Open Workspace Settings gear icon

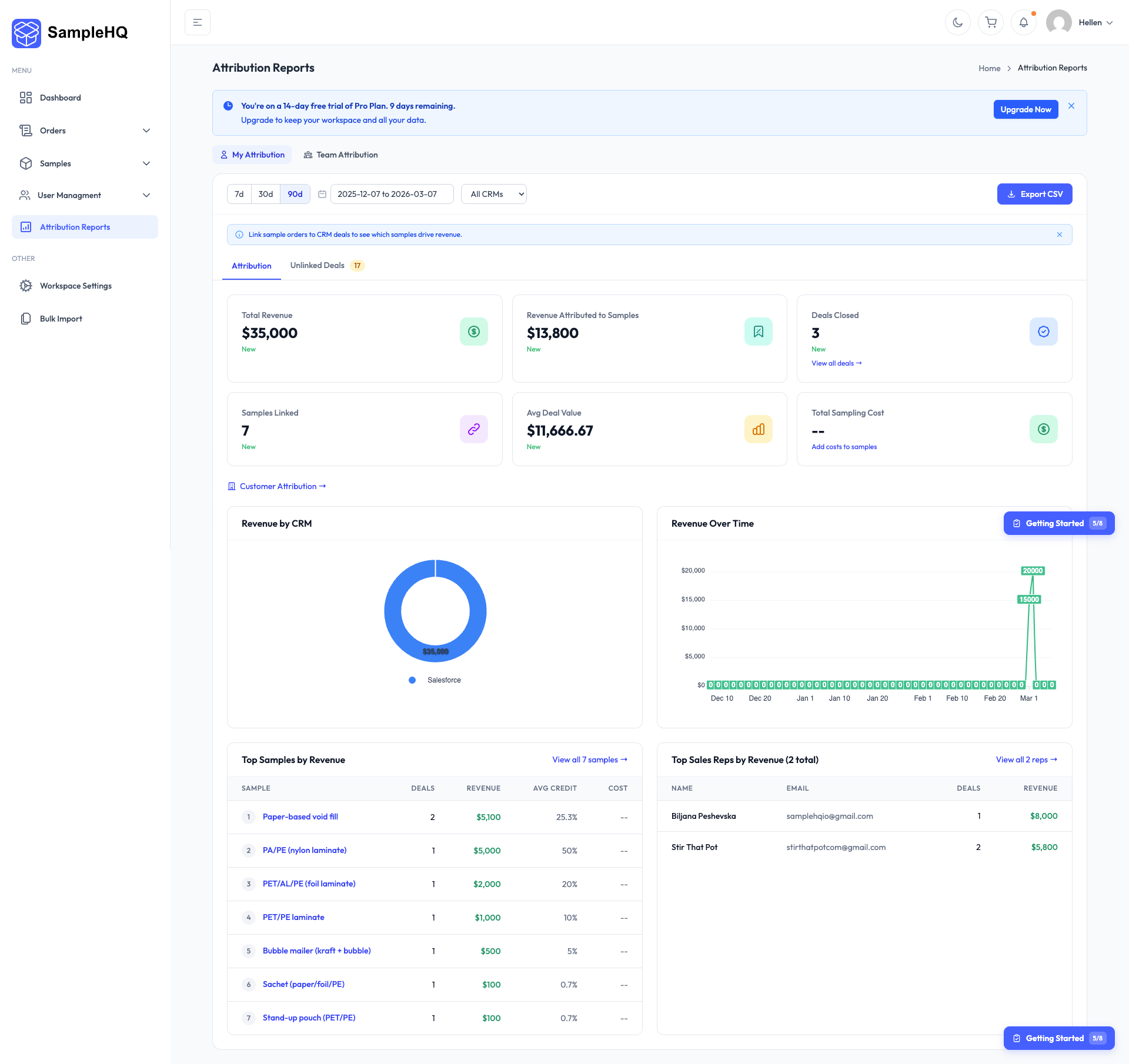(26, 286)
